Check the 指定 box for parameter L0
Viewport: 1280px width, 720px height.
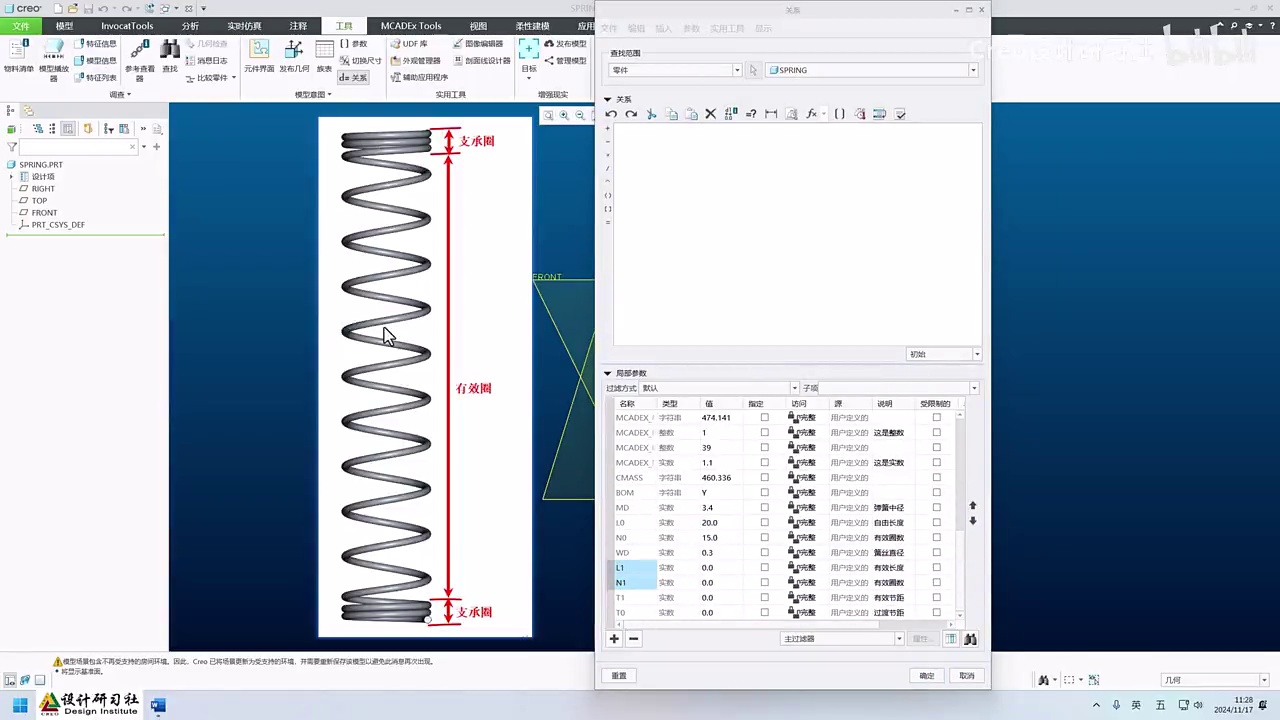(x=765, y=522)
